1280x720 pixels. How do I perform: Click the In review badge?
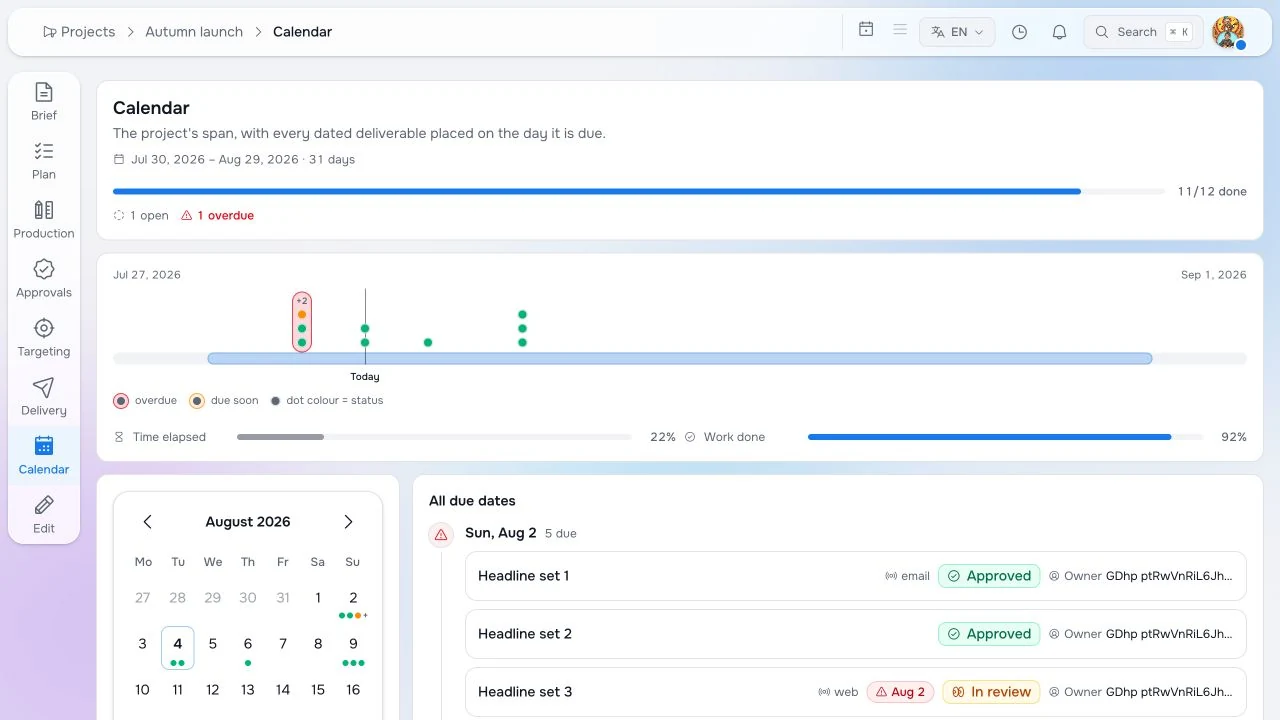click(x=991, y=692)
